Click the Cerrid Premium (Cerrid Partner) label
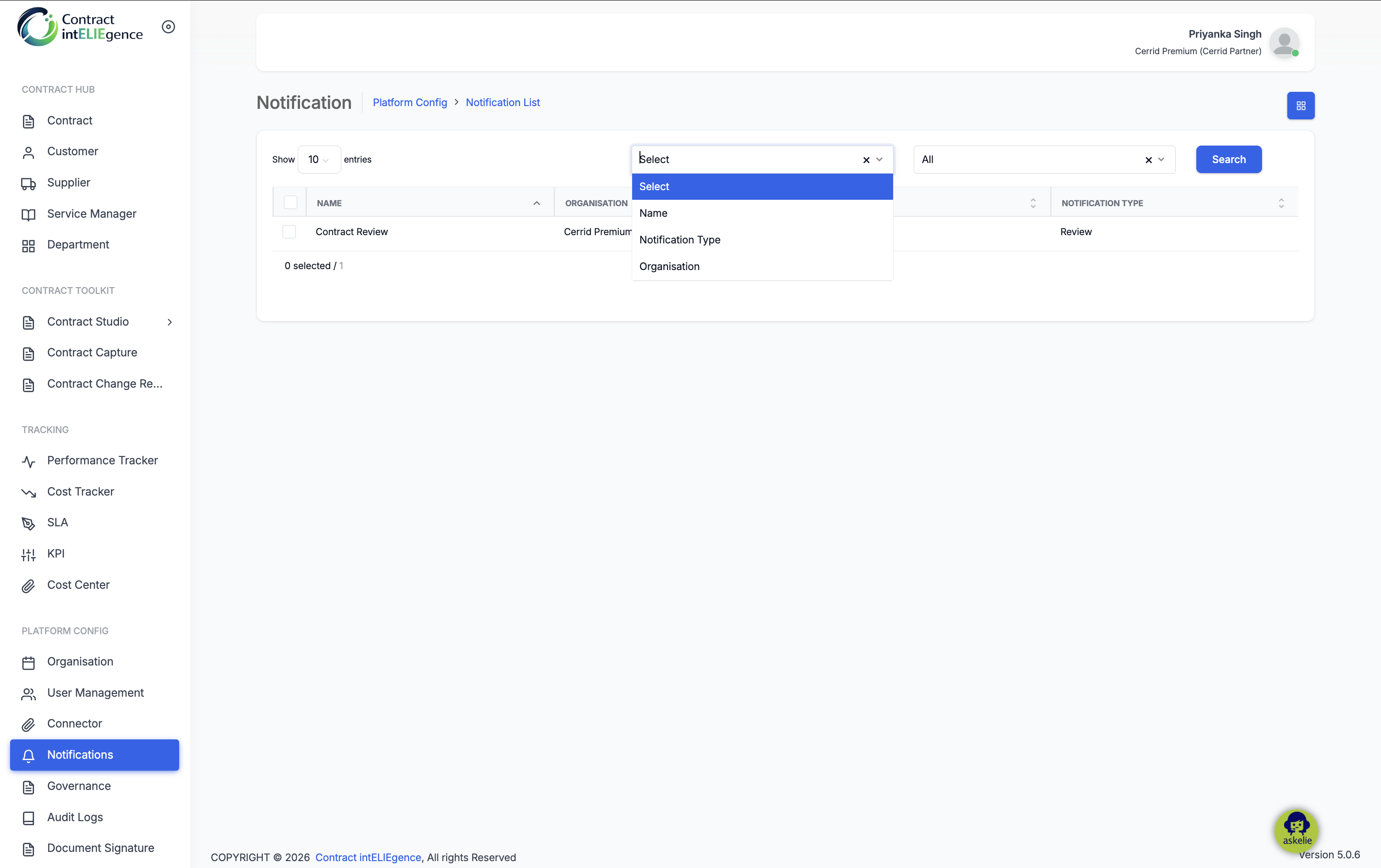Image resolution: width=1381 pixels, height=868 pixels. pos(1198,51)
